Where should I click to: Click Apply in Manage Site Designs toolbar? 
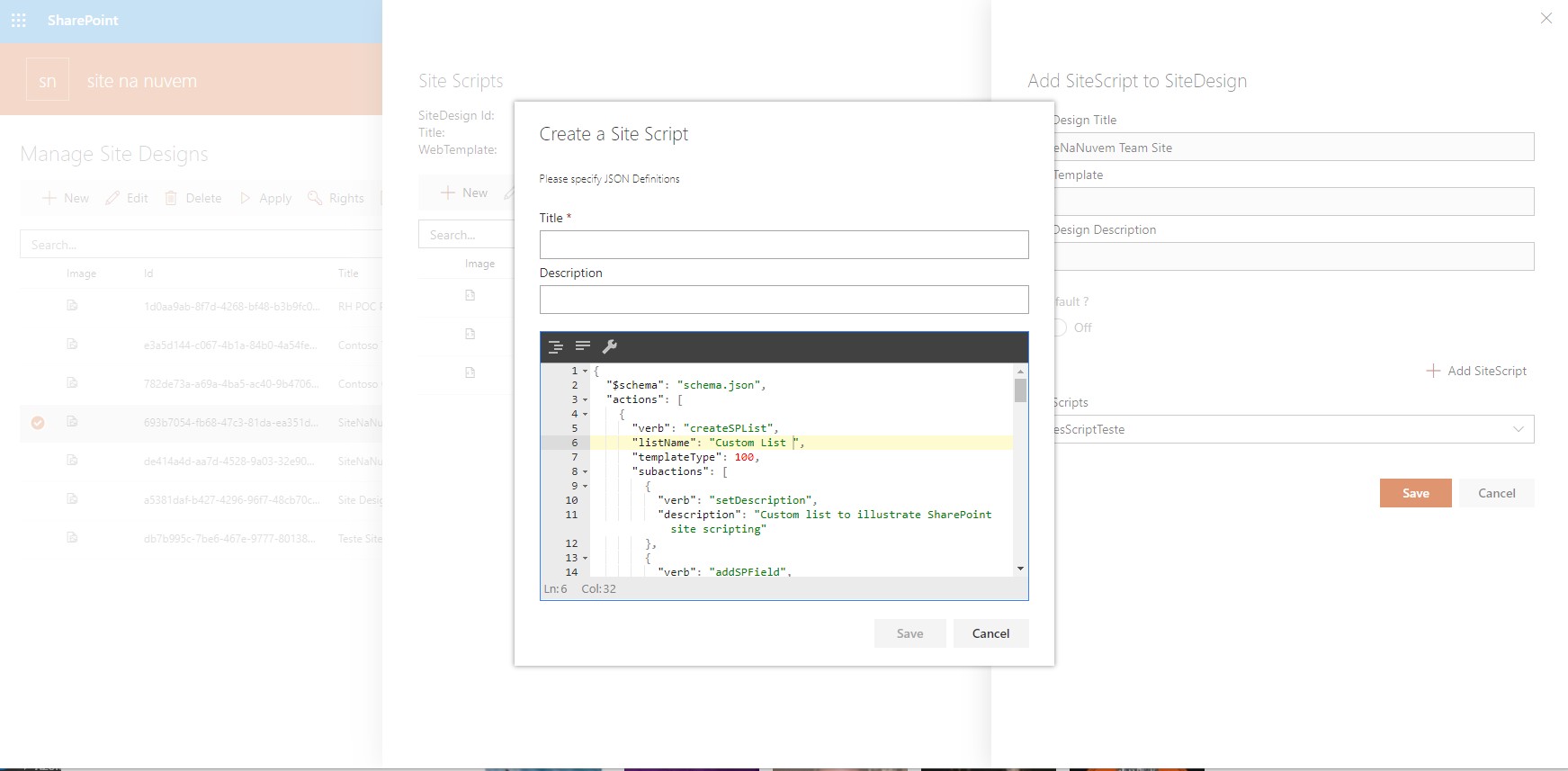265,198
